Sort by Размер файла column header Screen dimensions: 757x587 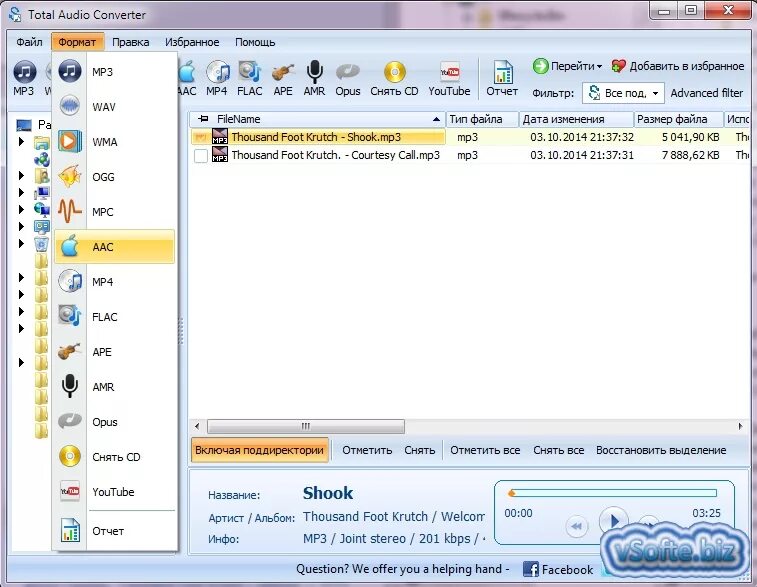(x=678, y=119)
